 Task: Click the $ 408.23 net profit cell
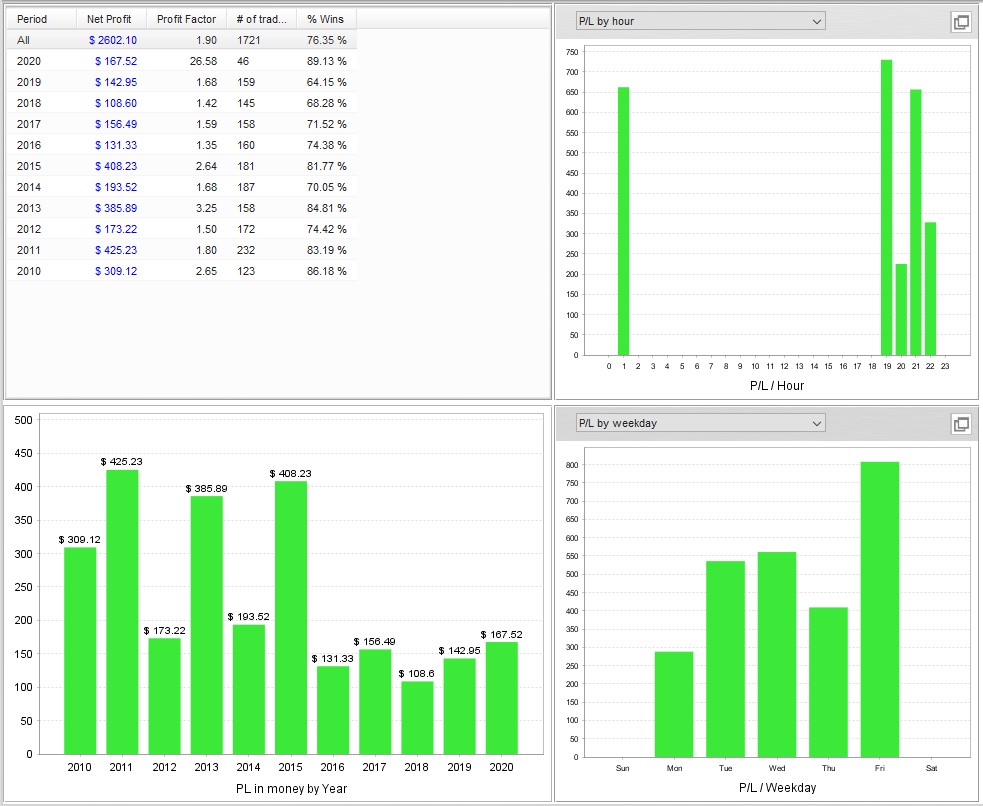pos(116,166)
